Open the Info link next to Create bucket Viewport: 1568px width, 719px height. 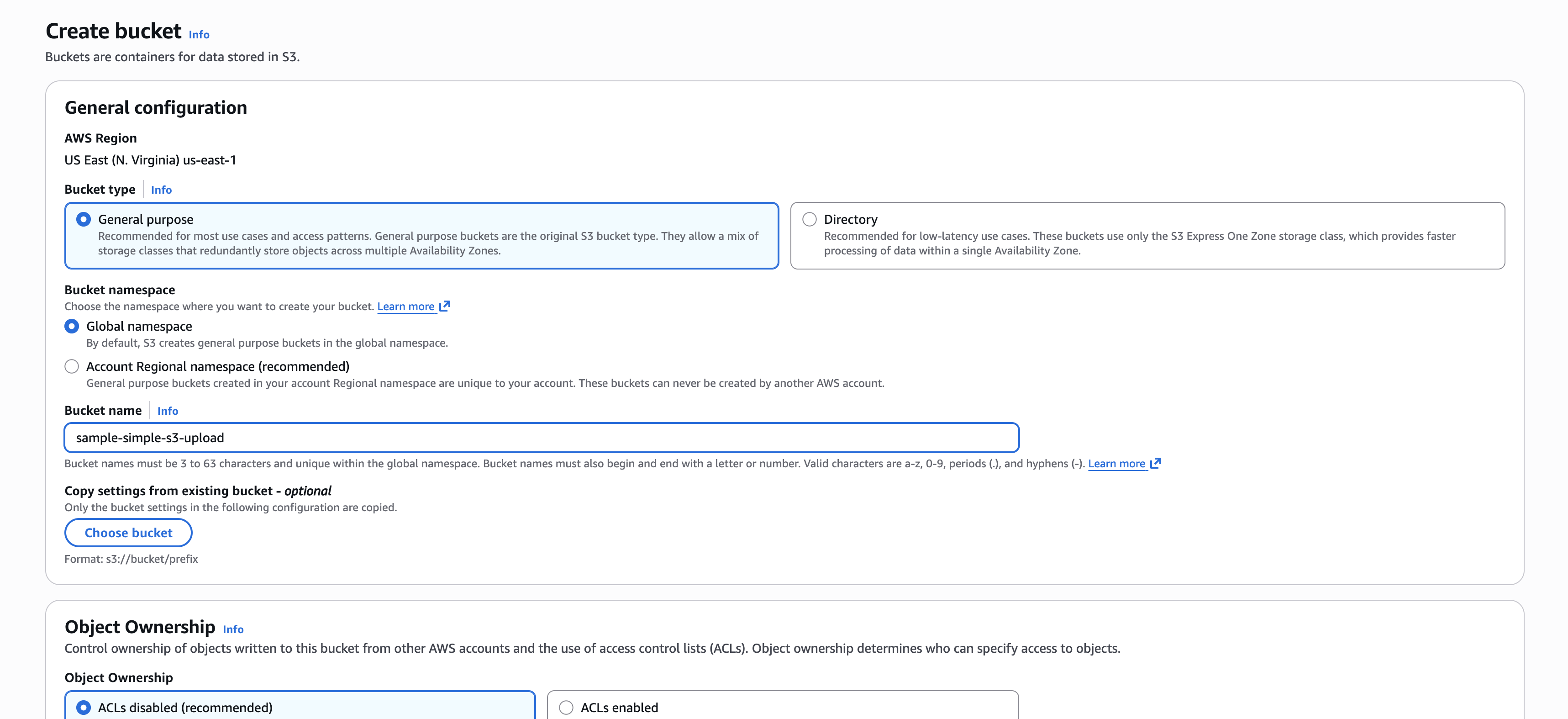click(x=199, y=35)
